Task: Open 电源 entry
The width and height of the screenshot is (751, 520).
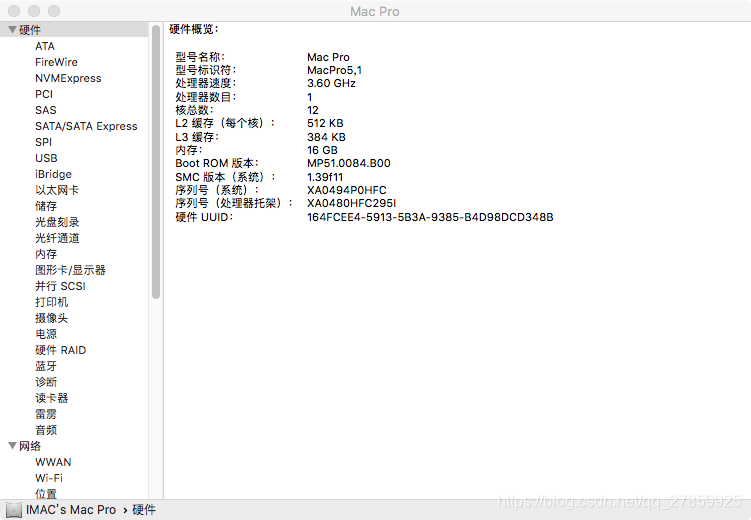Action: pos(46,334)
